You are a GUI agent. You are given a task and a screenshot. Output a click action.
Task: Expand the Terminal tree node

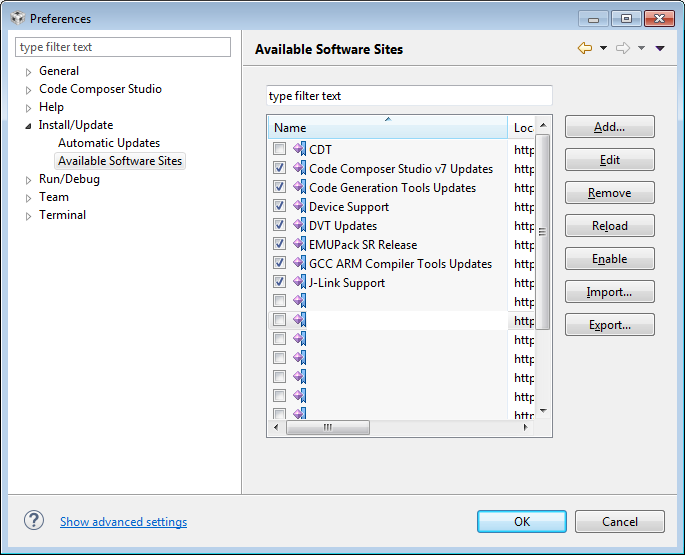point(28,216)
